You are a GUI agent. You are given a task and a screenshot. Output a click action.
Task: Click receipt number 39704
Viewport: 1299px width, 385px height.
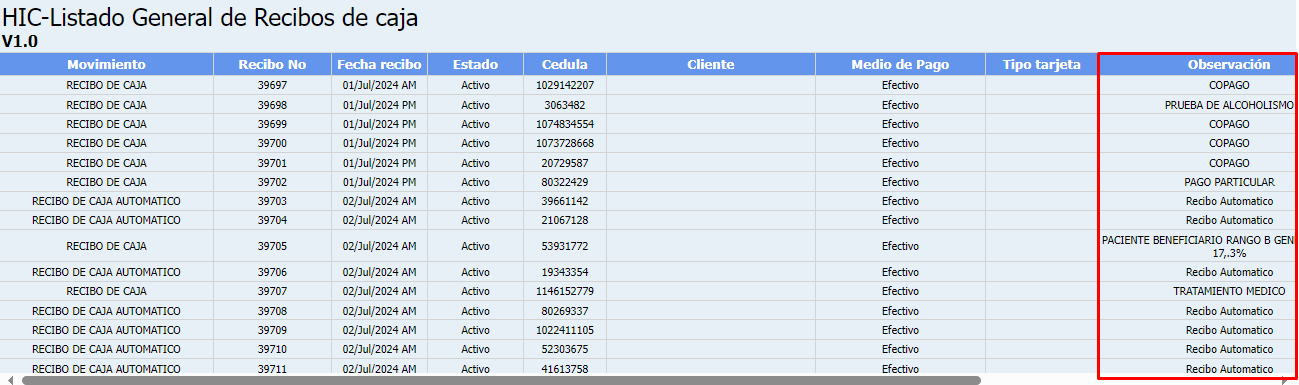point(272,220)
